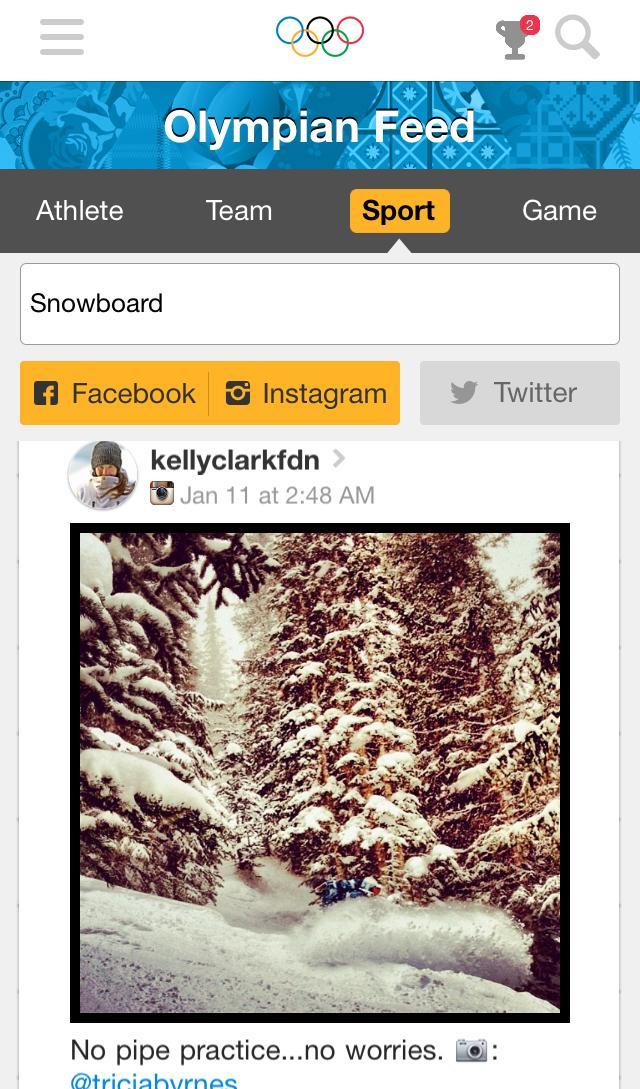
Task: Select the highlighted Sport tab
Action: [x=400, y=210]
